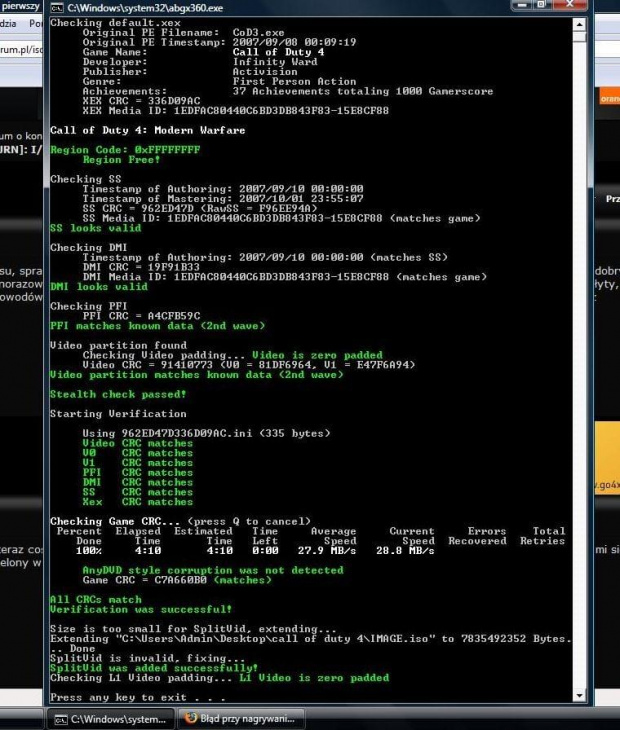
Task: Click 'Game CRC = C7A660B0' line
Action: (177, 580)
